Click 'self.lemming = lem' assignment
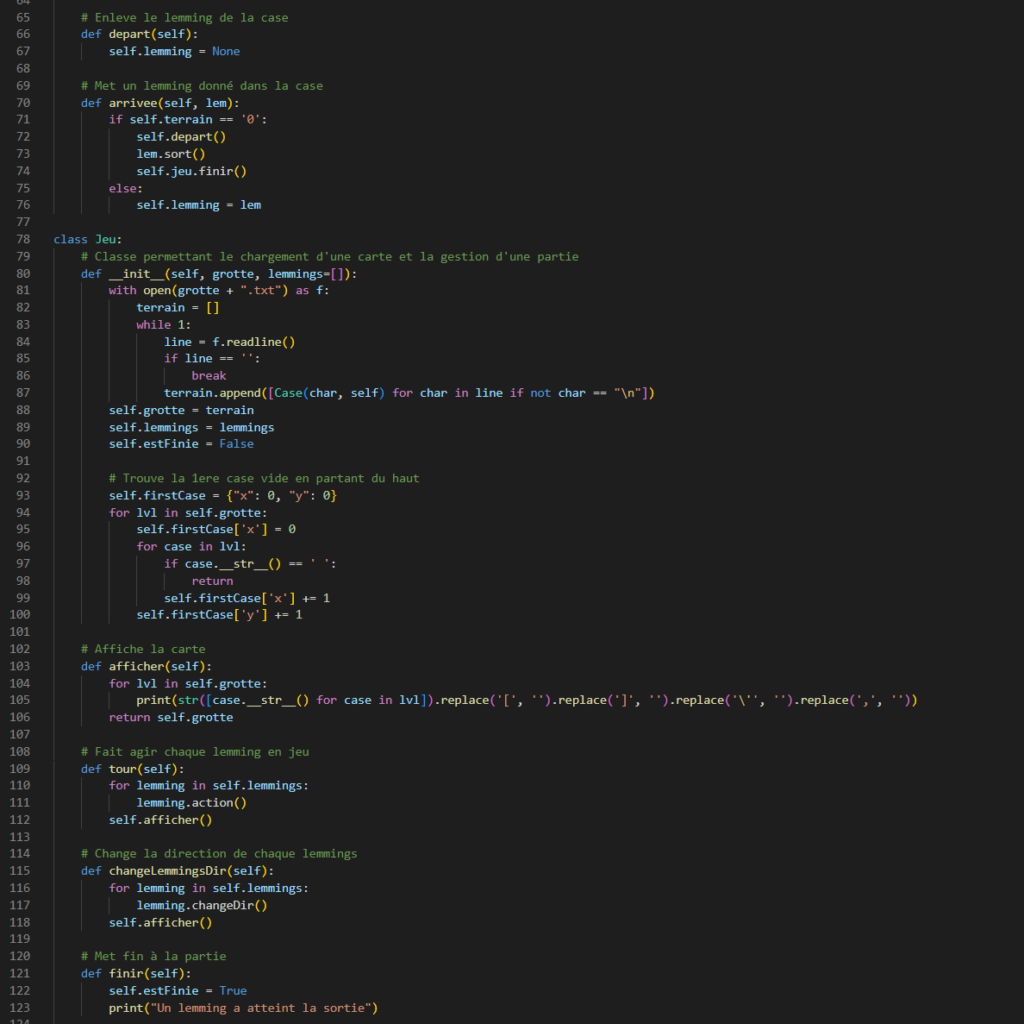Image resolution: width=1024 pixels, height=1024 pixels. pyautogui.click(x=199, y=205)
